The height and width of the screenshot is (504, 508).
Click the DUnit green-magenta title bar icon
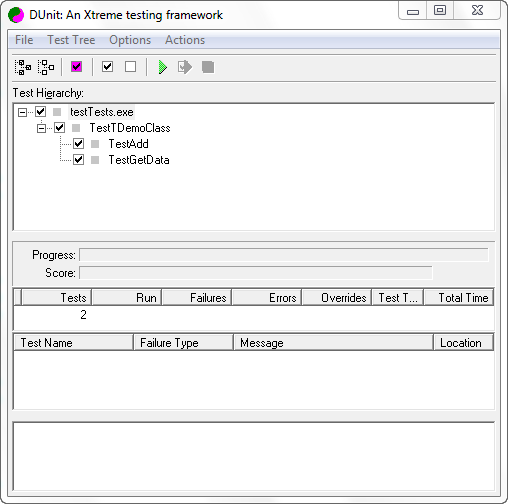[16, 15]
